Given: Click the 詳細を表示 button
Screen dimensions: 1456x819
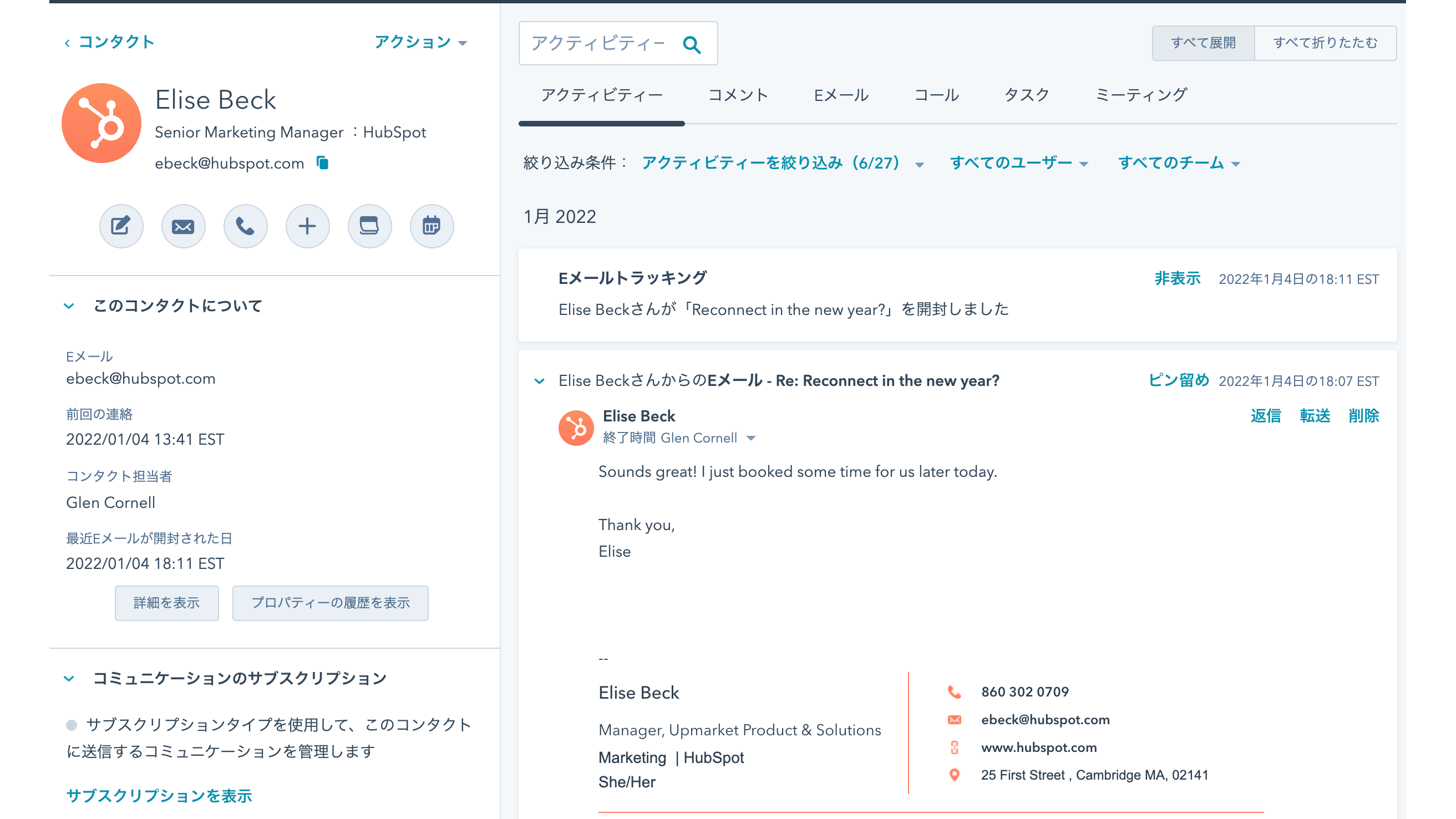Looking at the screenshot, I should 166,603.
